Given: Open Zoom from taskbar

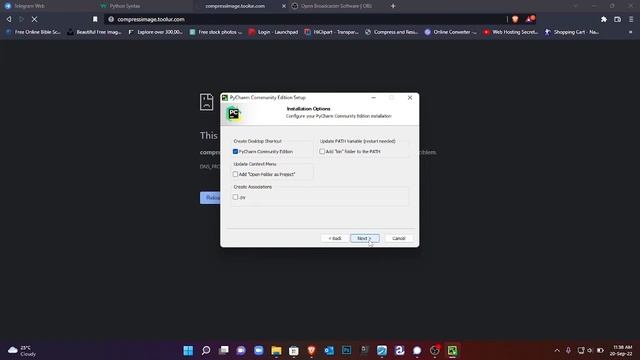Looking at the screenshot, I should [259, 350].
